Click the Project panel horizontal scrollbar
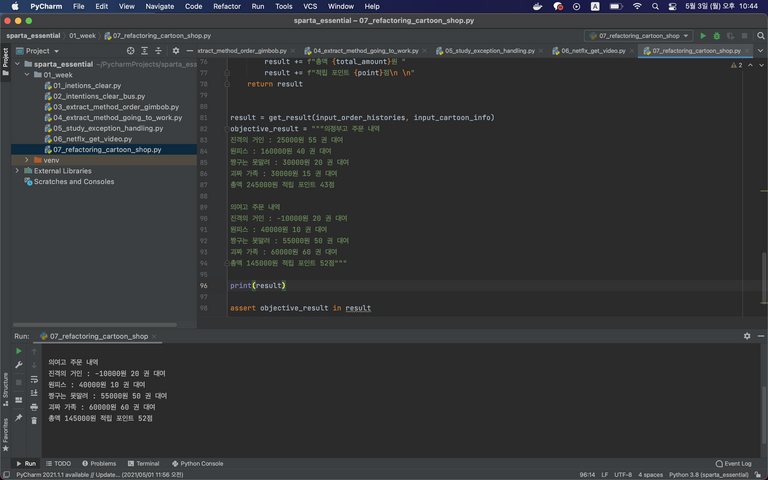Image resolution: width=768 pixels, height=480 pixels. 95,324
